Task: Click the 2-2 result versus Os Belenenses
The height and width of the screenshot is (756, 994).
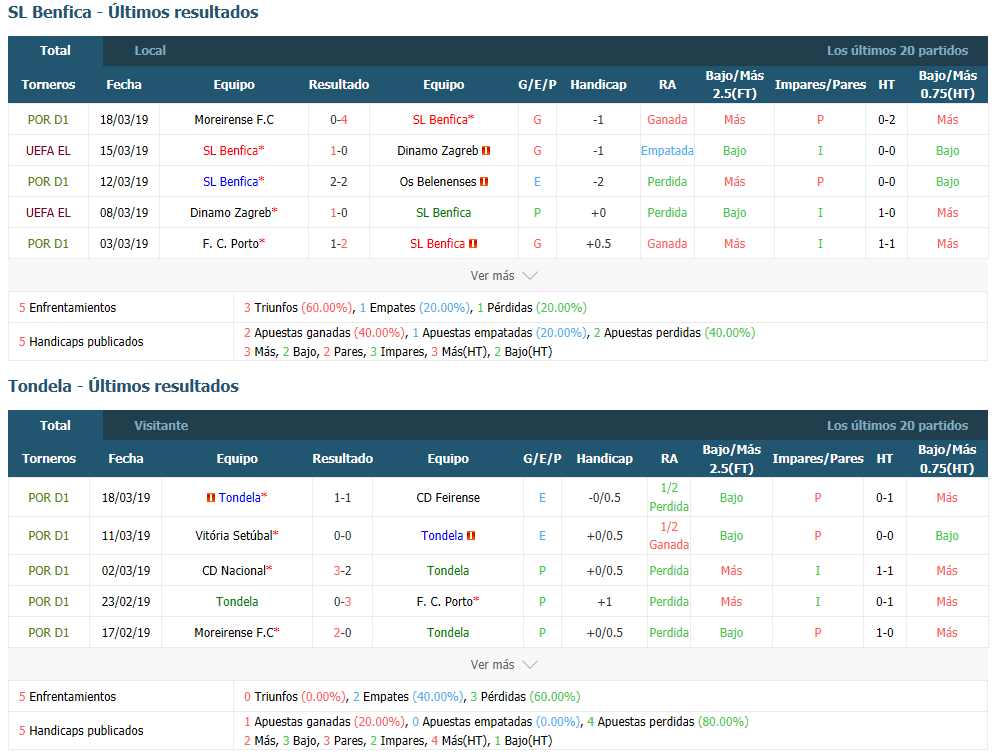Action: 339,182
